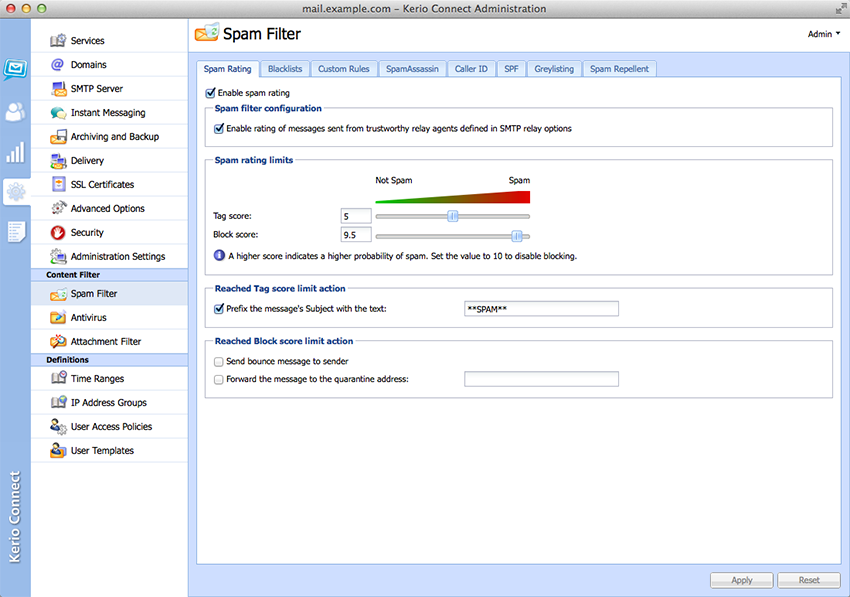Click the Reset button
850x597 pixels.
click(x=809, y=580)
